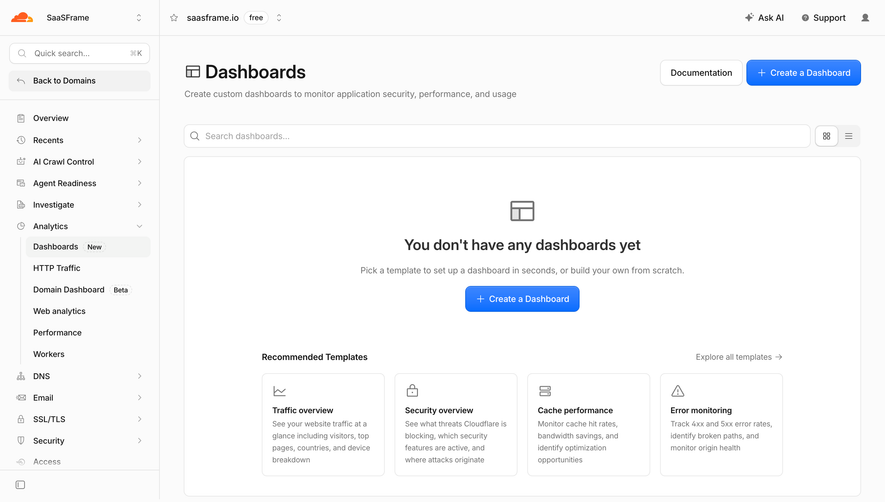Expand the Security section chevron

pos(139,440)
